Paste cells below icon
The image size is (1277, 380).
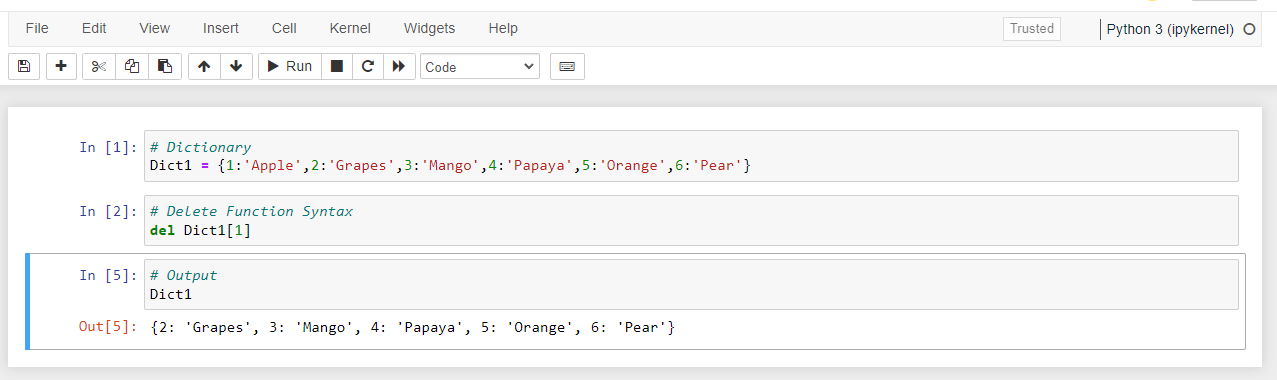164,67
